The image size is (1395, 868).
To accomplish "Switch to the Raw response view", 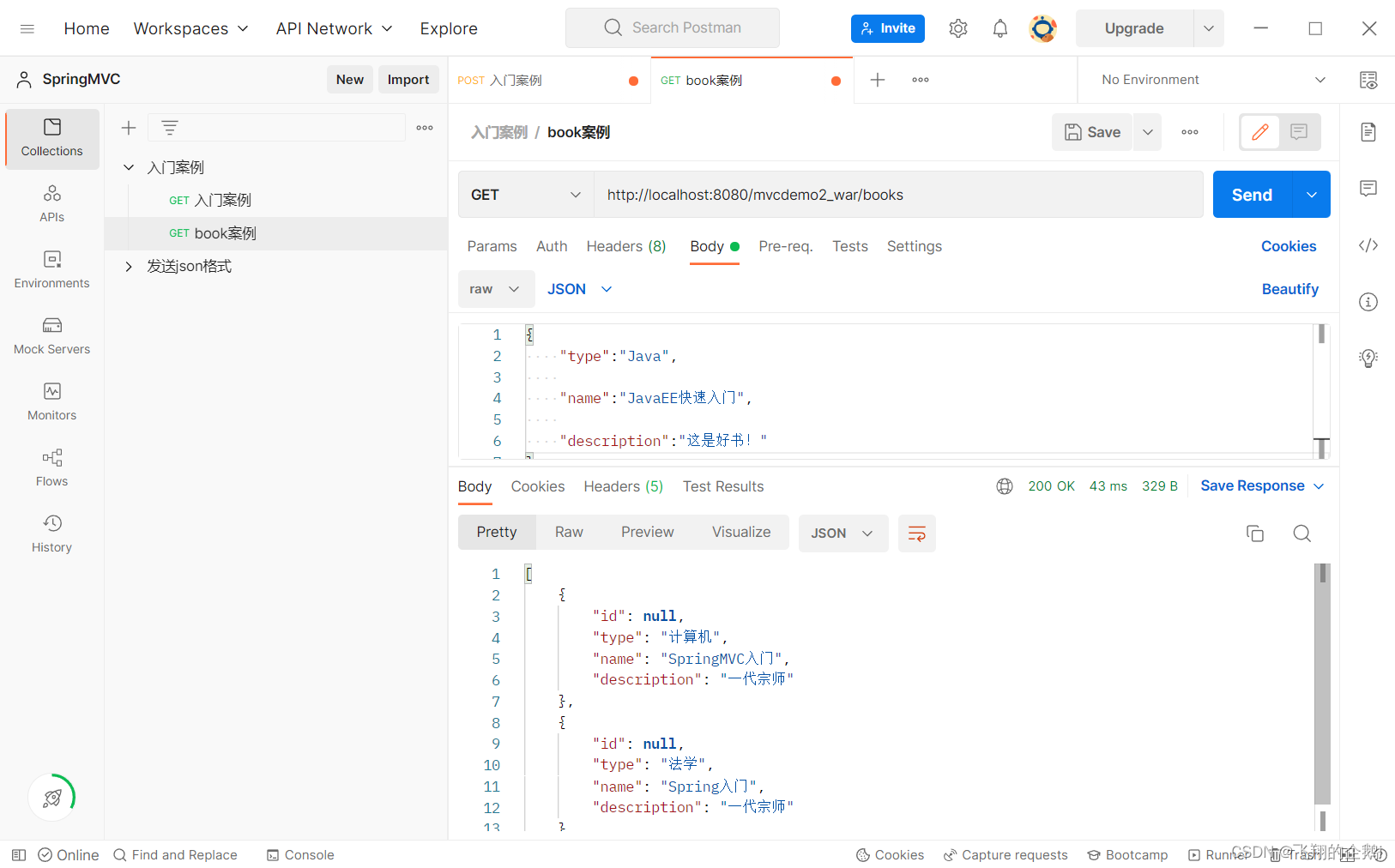I will pos(569,533).
